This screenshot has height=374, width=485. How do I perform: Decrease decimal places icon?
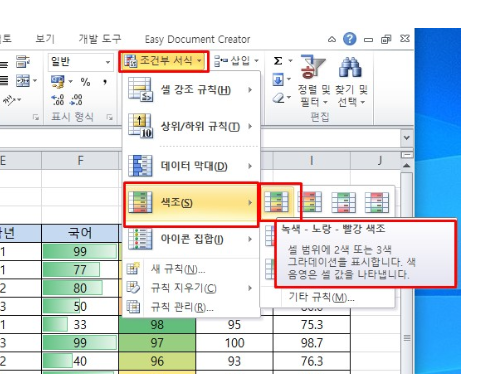pyautogui.click(x=76, y=100)
